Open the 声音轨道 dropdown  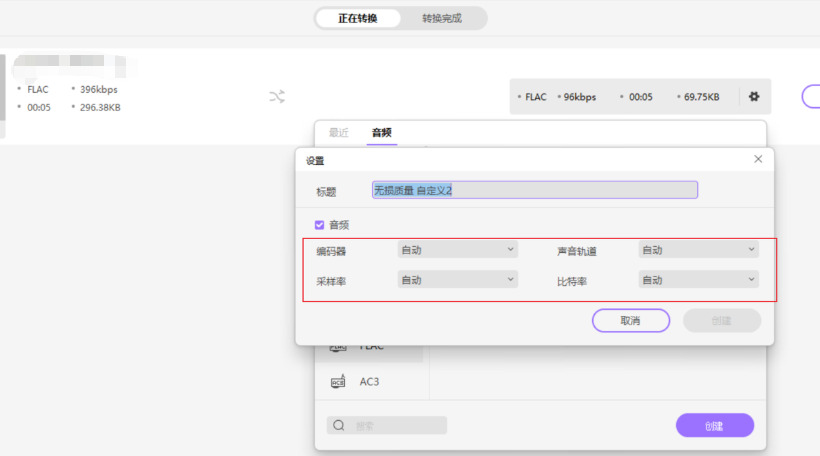pyautogui.click(x=697, y=250)
